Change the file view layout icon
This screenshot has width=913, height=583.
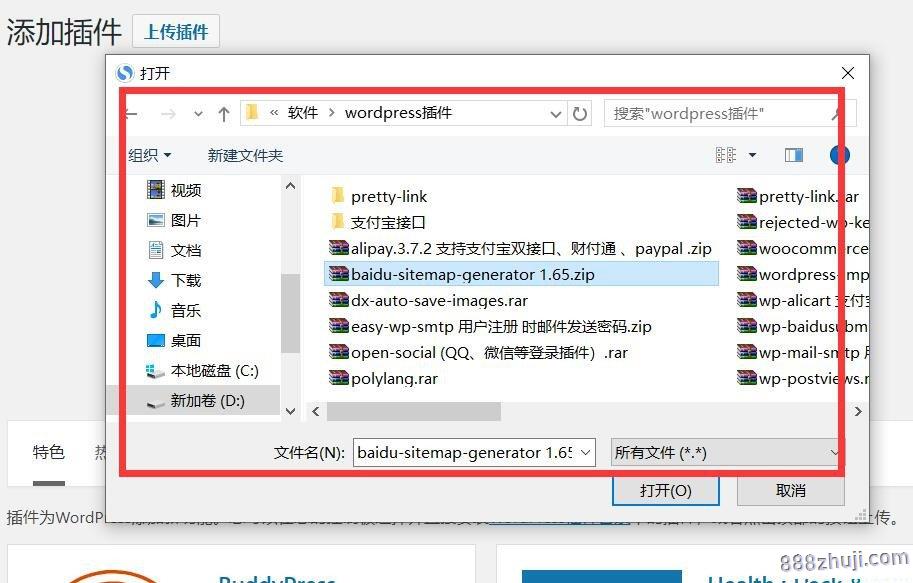coord(726,155)
